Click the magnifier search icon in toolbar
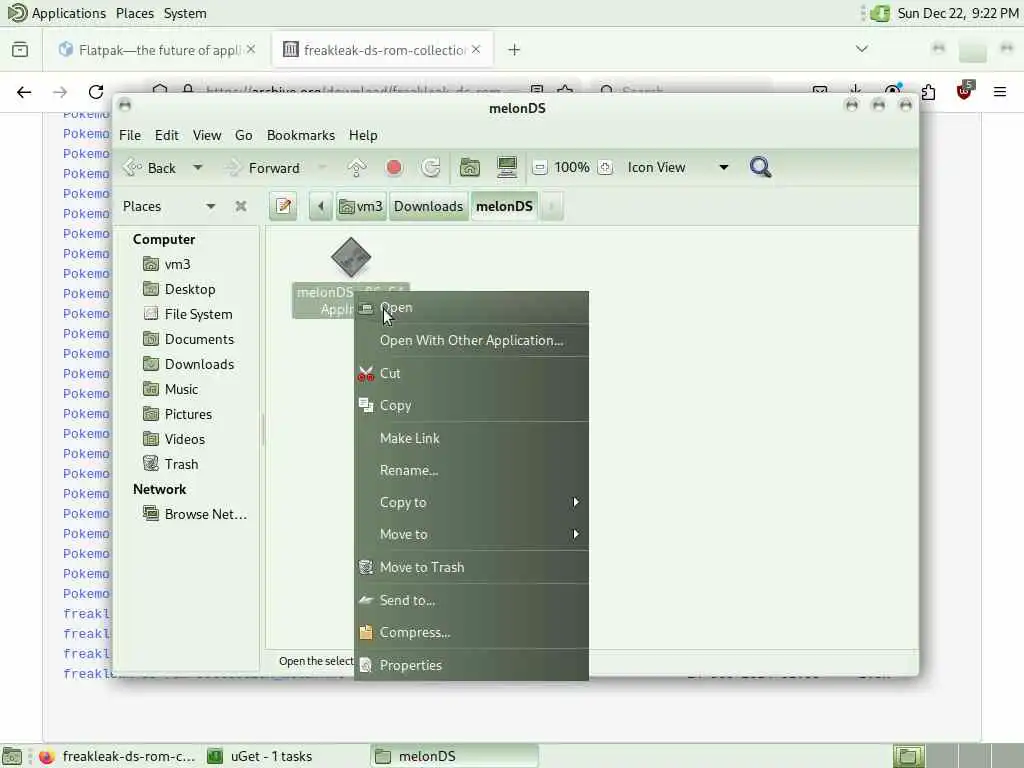Screen dimensions: 1024x768 point(760,167)
